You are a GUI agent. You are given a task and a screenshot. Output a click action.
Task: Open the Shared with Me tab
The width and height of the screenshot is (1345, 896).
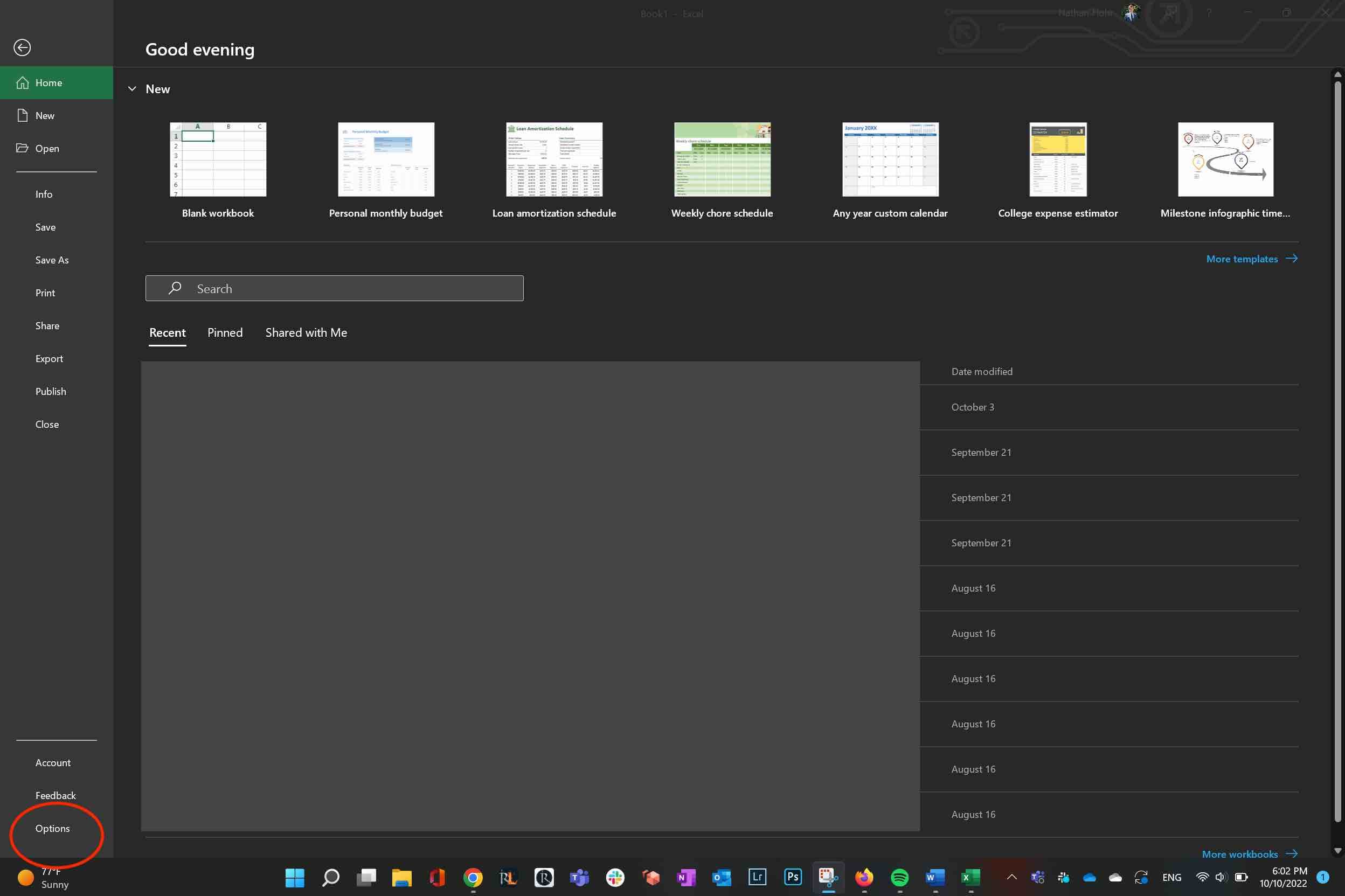click(306, 332)
